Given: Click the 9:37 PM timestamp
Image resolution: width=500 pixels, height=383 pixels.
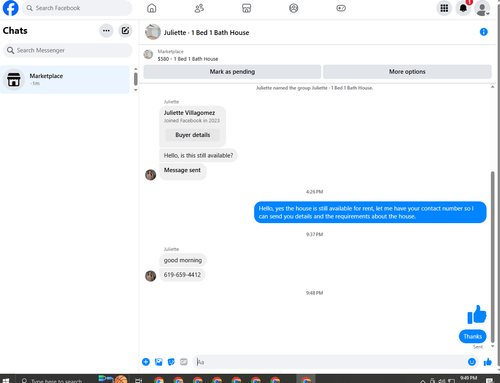Looking at the screenshot, I should [x=314, y=234].
